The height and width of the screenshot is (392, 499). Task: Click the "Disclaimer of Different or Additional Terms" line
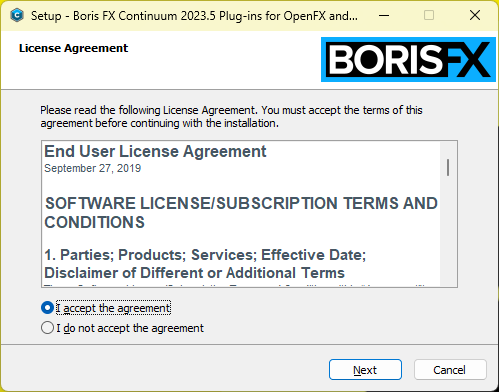point(194,273)
